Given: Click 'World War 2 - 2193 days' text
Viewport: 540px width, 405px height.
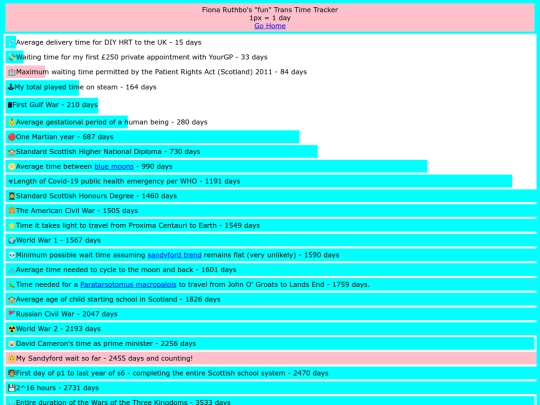Looking at the screenshot, I should pyautogui.click(x=58, y=329).
